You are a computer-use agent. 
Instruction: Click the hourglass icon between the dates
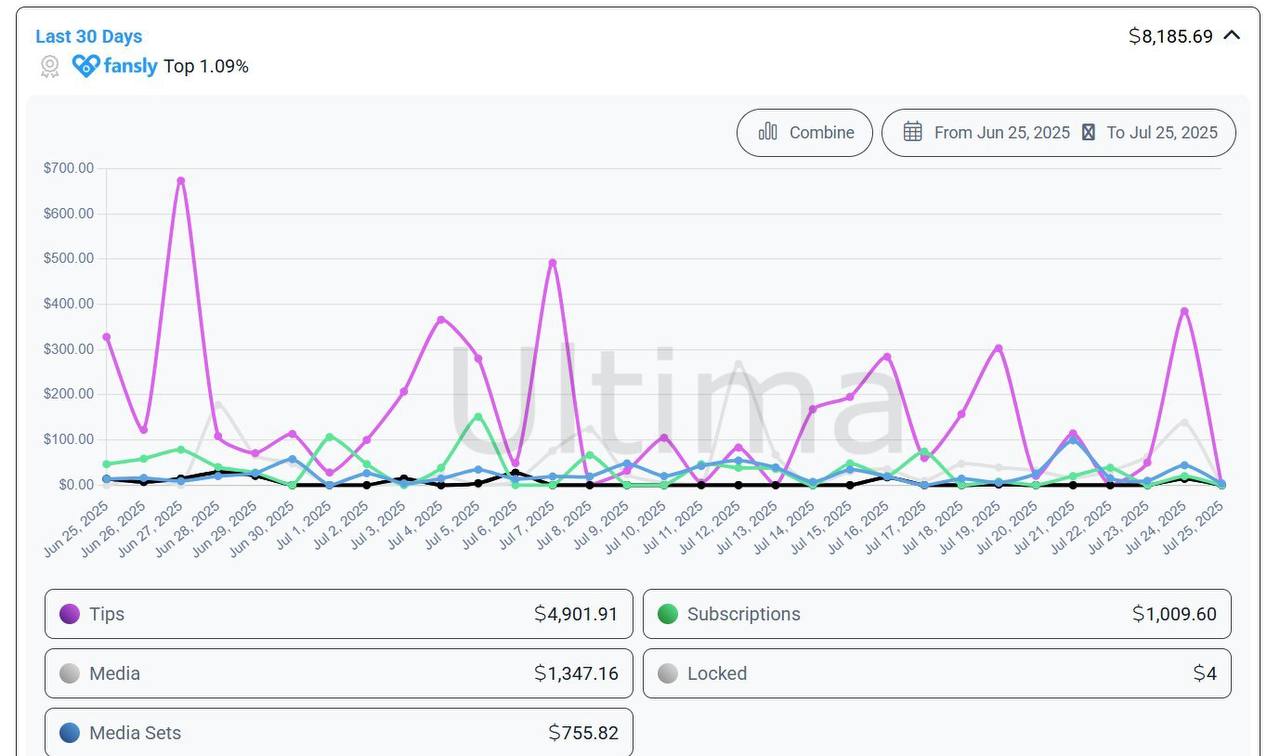pos(1088,132)
